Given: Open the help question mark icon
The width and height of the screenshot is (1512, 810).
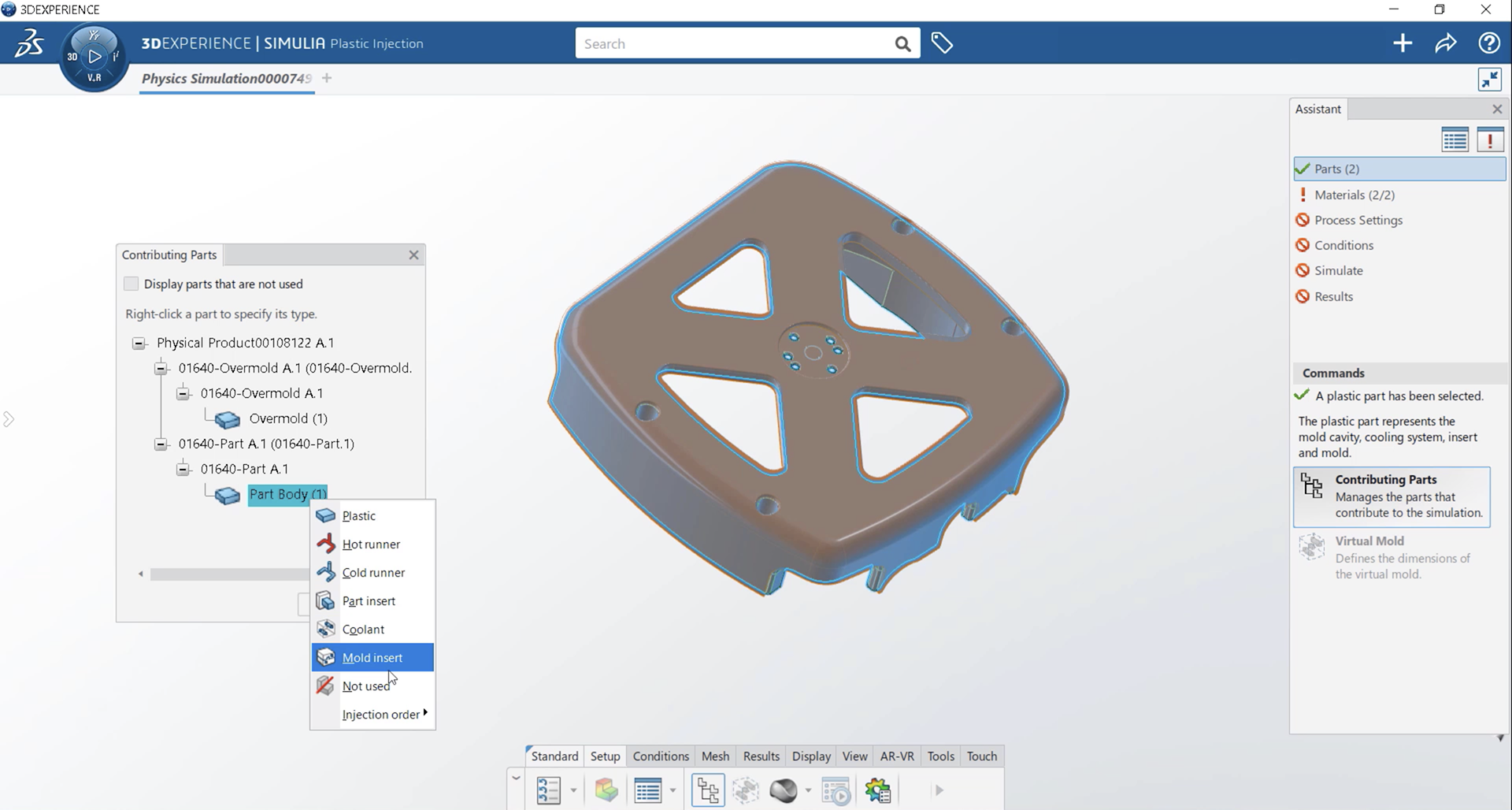Looking at the screenshot, I should click(x=1488, y=43).
